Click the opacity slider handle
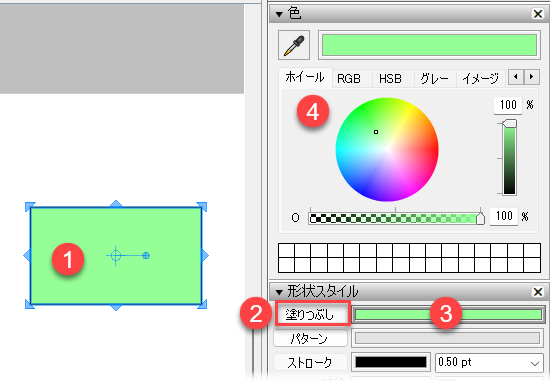 tap(480, 218)
